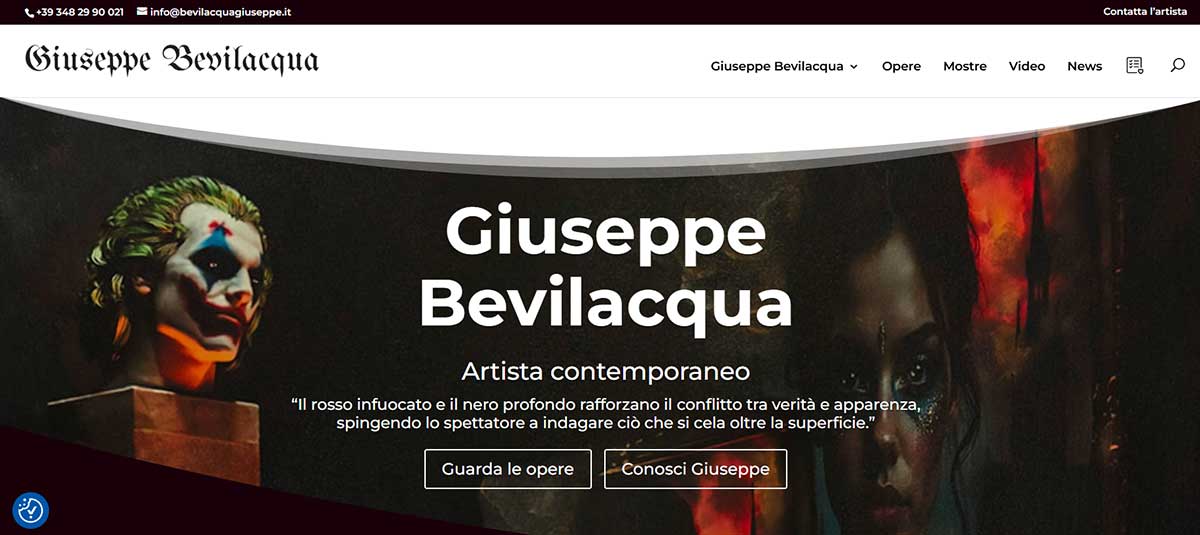Select Video in the navigation
Viewport: 1200px width, 535px height.
click(1027, 66)
